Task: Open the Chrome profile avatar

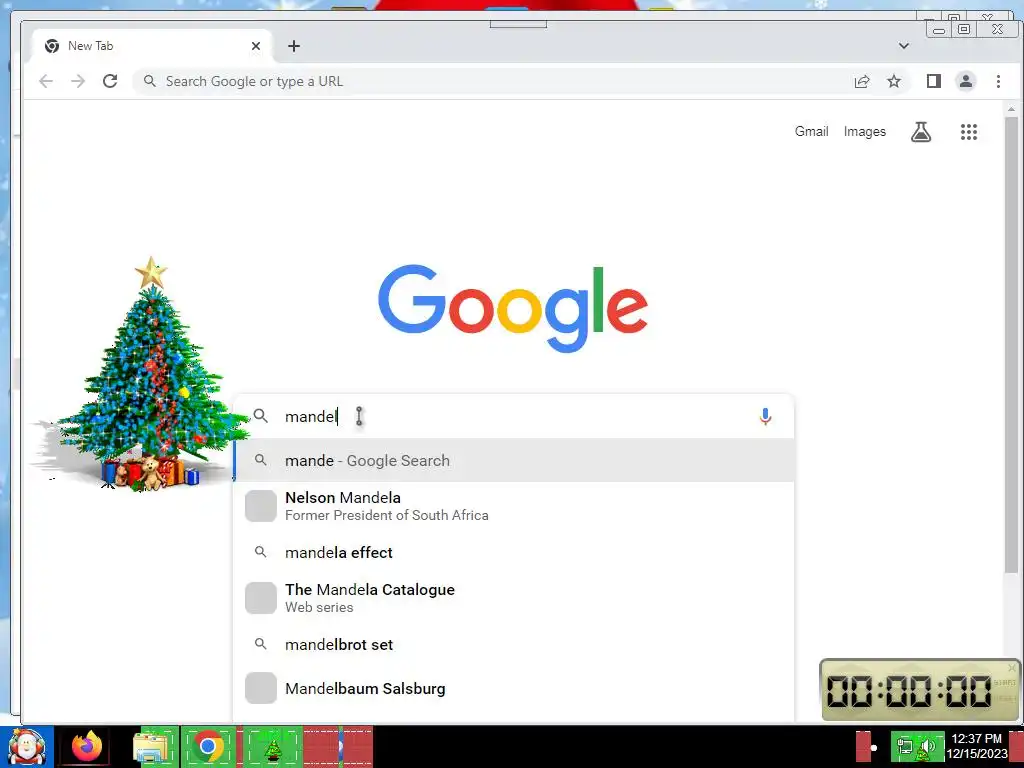Action: click(x=966, y=81)
